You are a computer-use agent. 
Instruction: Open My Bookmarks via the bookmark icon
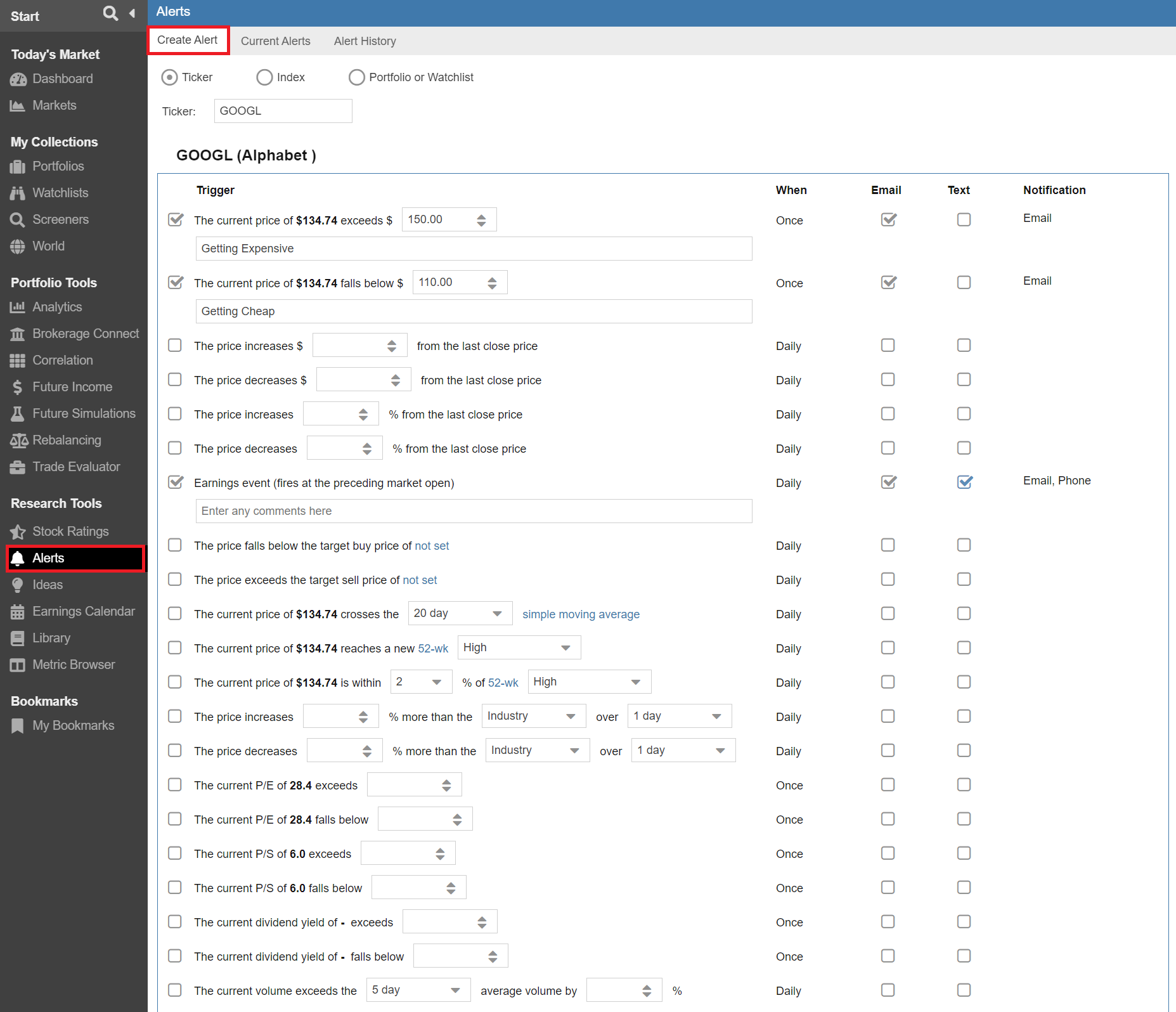pos(18,726)
